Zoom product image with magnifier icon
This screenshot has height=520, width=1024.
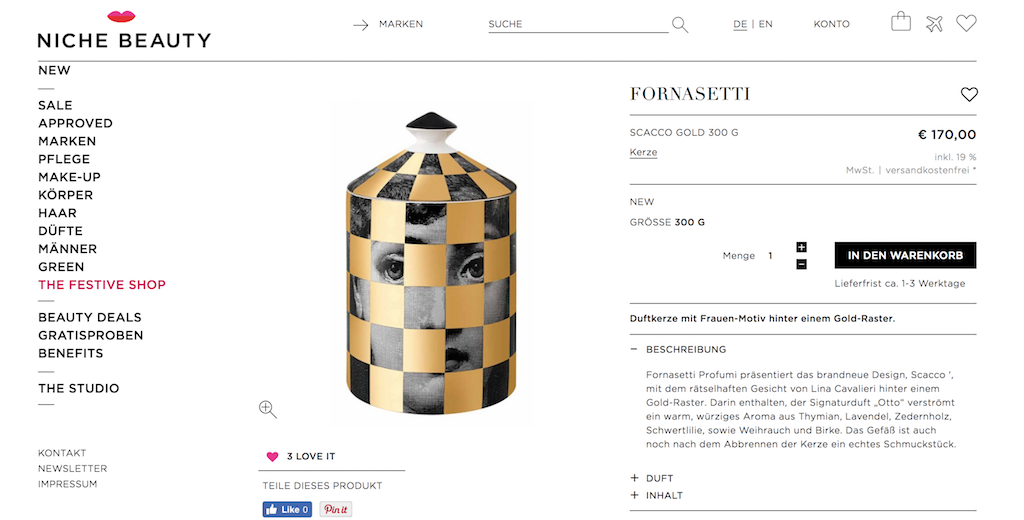click(x=267, y=408)
